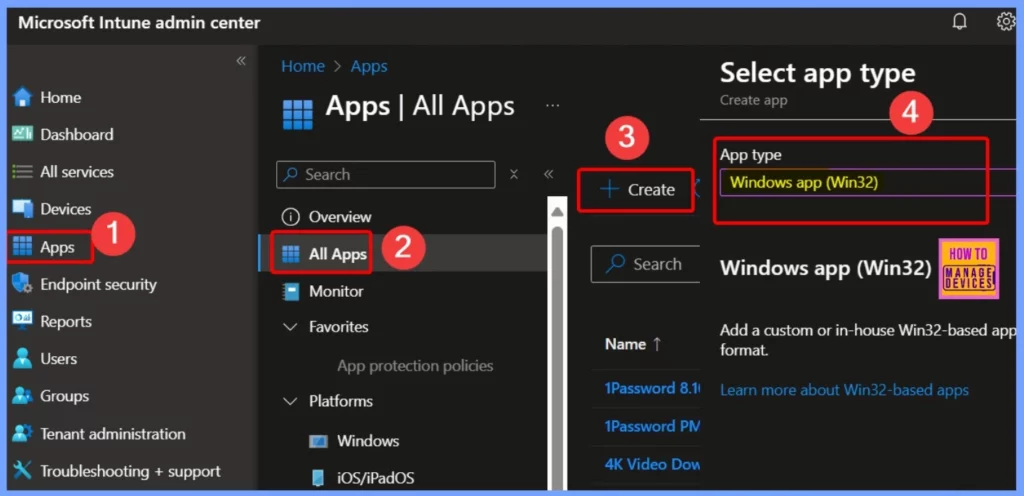This screenshot has width=1024, height=496.
Task: Click the Apps breadcrumb link
Action: (x=369, y=67)
